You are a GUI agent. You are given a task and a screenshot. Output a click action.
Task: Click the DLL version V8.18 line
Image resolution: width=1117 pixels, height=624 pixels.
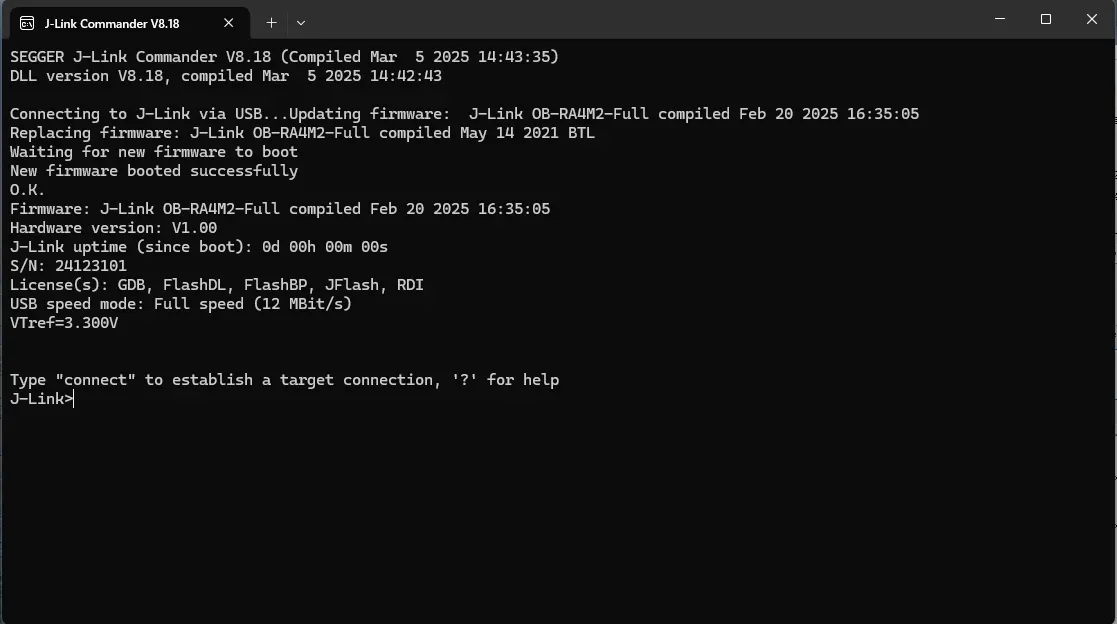[225, 76]
